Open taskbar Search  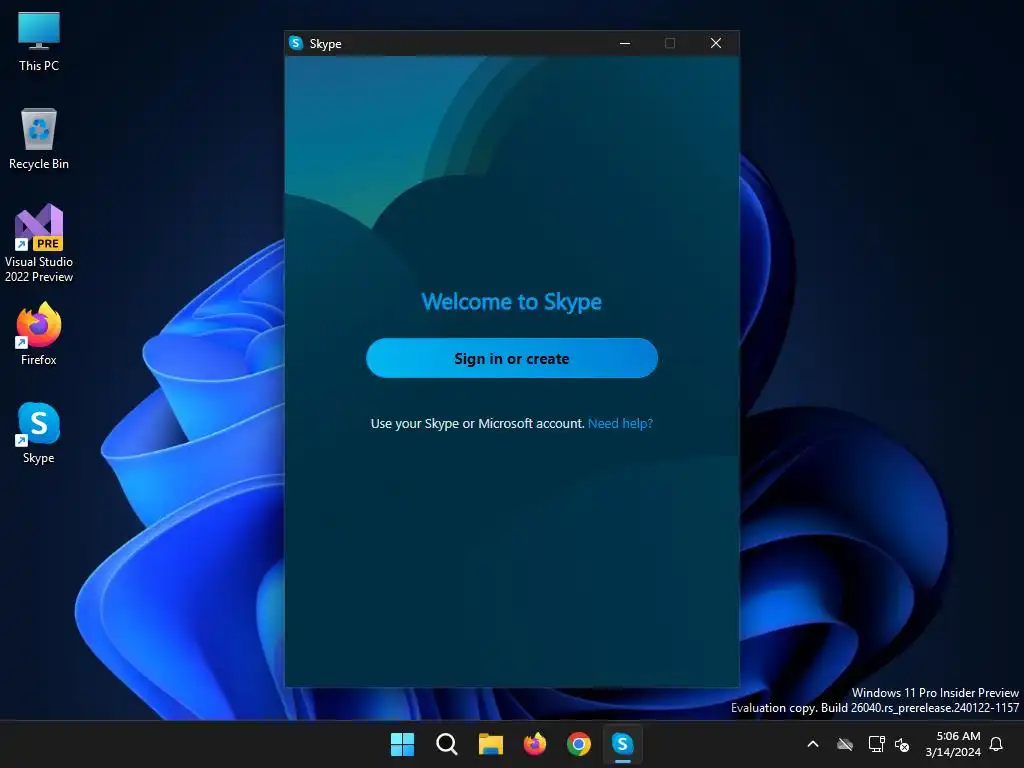click(447, 744)
